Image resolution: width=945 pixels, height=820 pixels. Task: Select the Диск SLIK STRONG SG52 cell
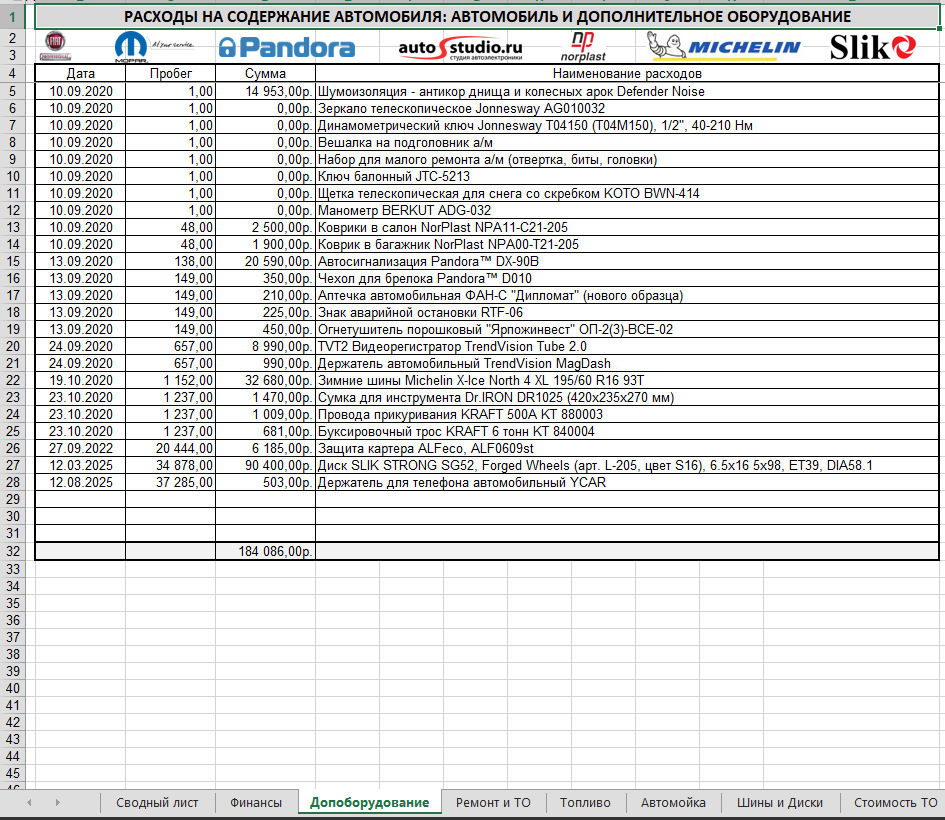[627, 466]
